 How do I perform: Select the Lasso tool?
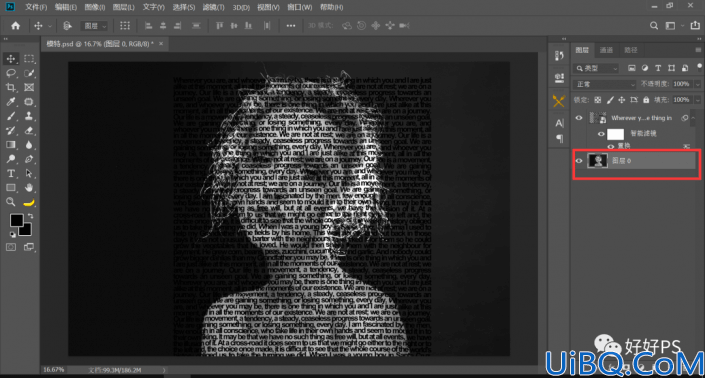[x=11, y=73]
